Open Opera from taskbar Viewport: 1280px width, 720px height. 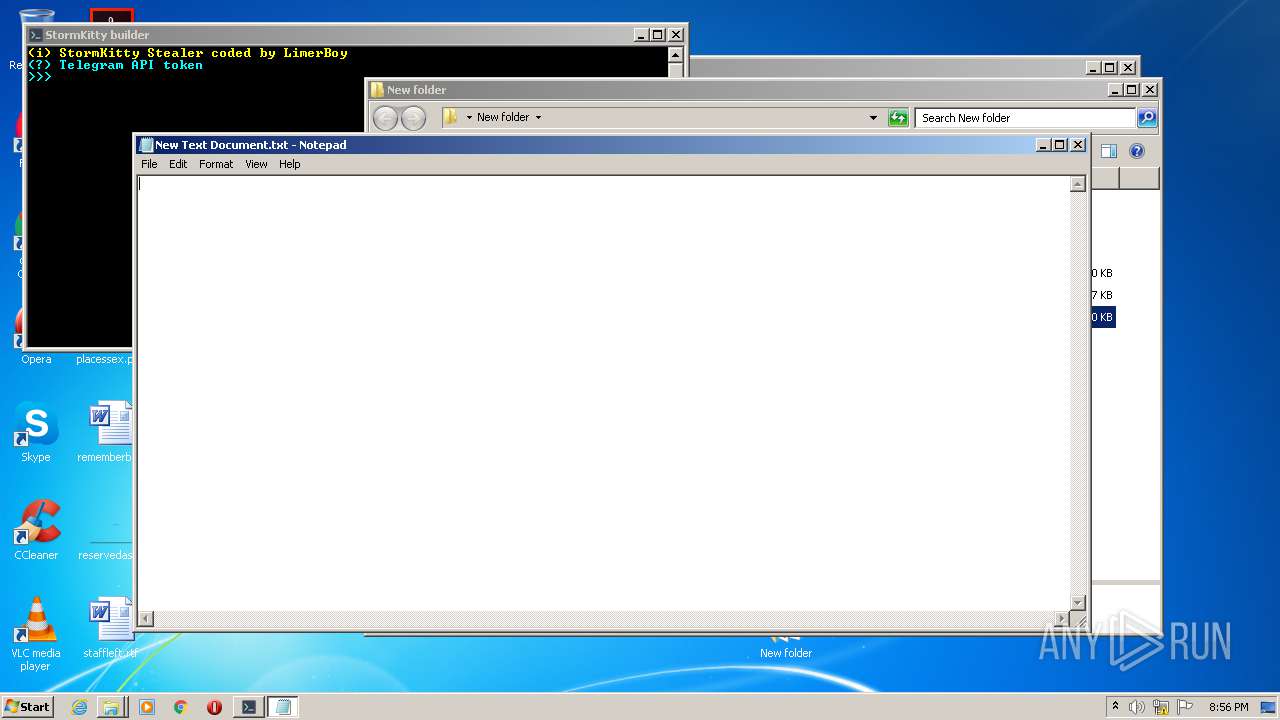coord(214,707)
